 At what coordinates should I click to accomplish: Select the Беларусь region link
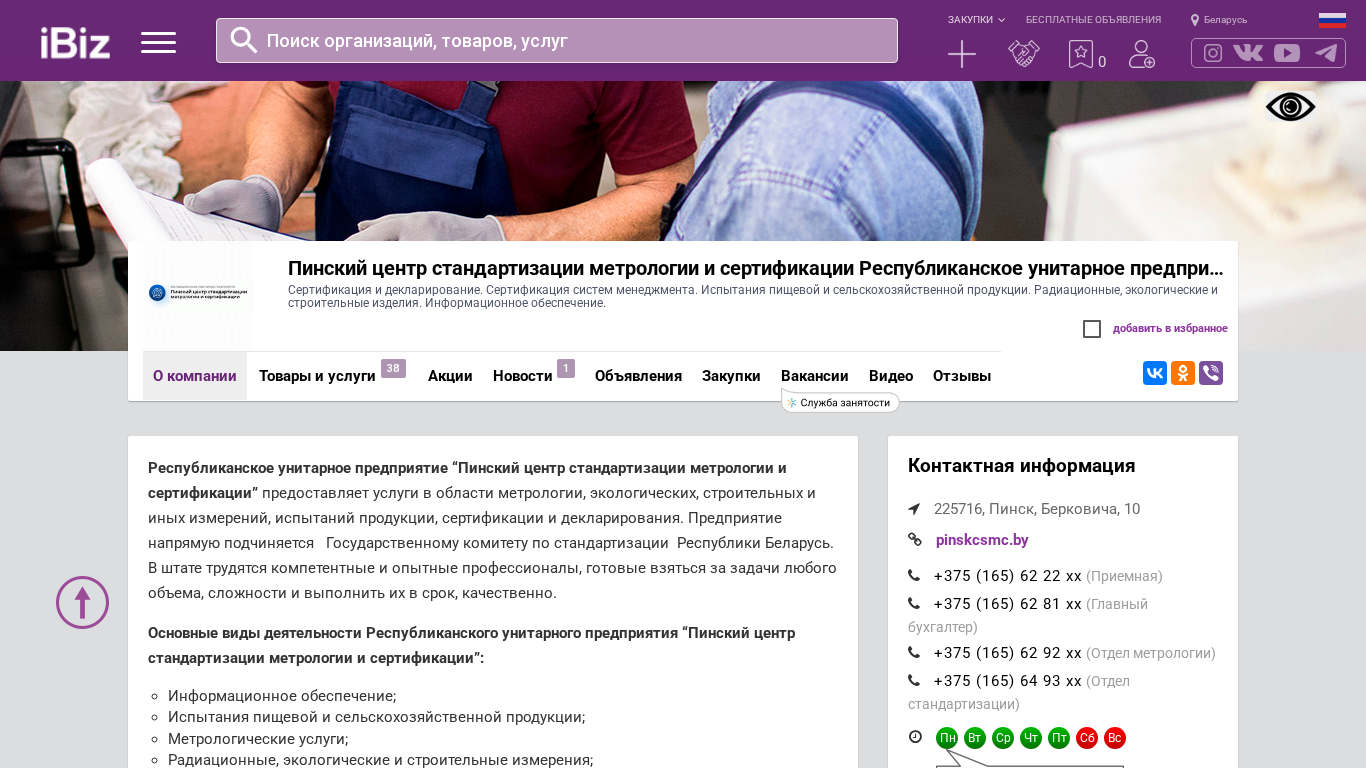pyautogui.click(x=1225, y=20)
